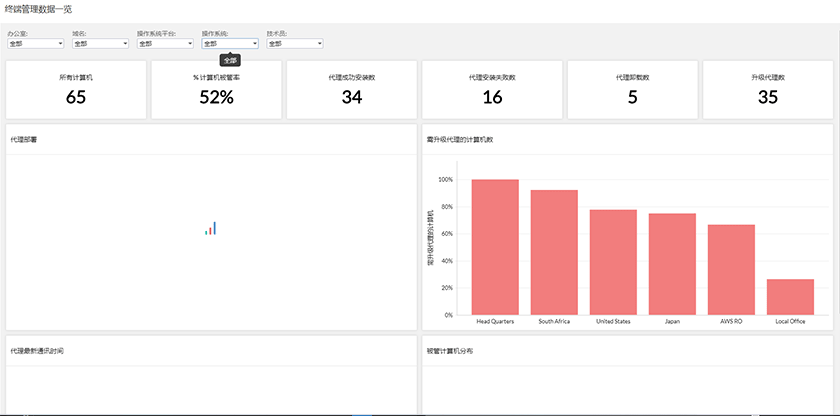Open the 办公室 filter dropdown
The image size is (840, 417).
click(x=35, y=44)
